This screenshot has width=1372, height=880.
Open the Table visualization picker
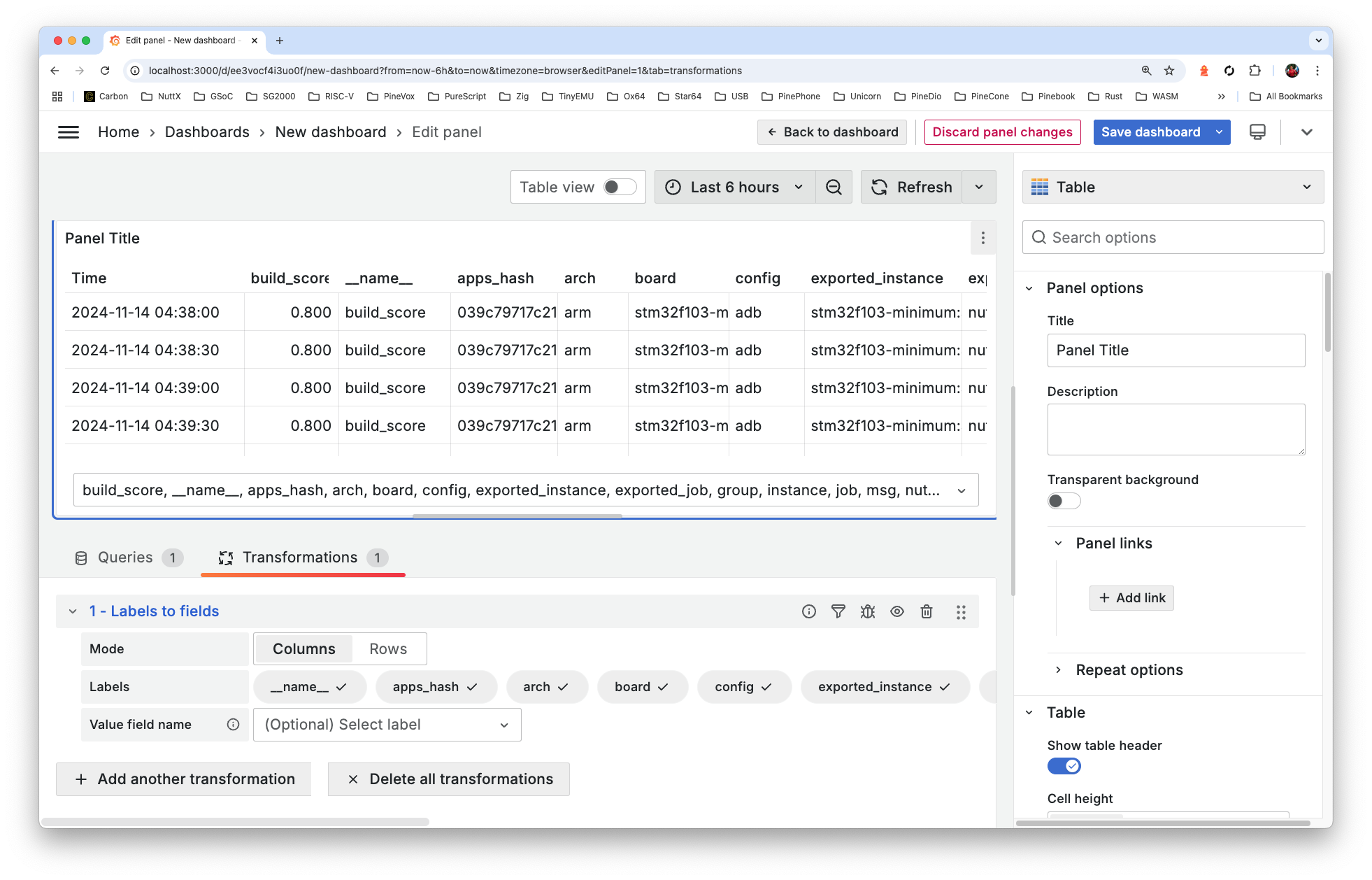[x=1173, y=187]
